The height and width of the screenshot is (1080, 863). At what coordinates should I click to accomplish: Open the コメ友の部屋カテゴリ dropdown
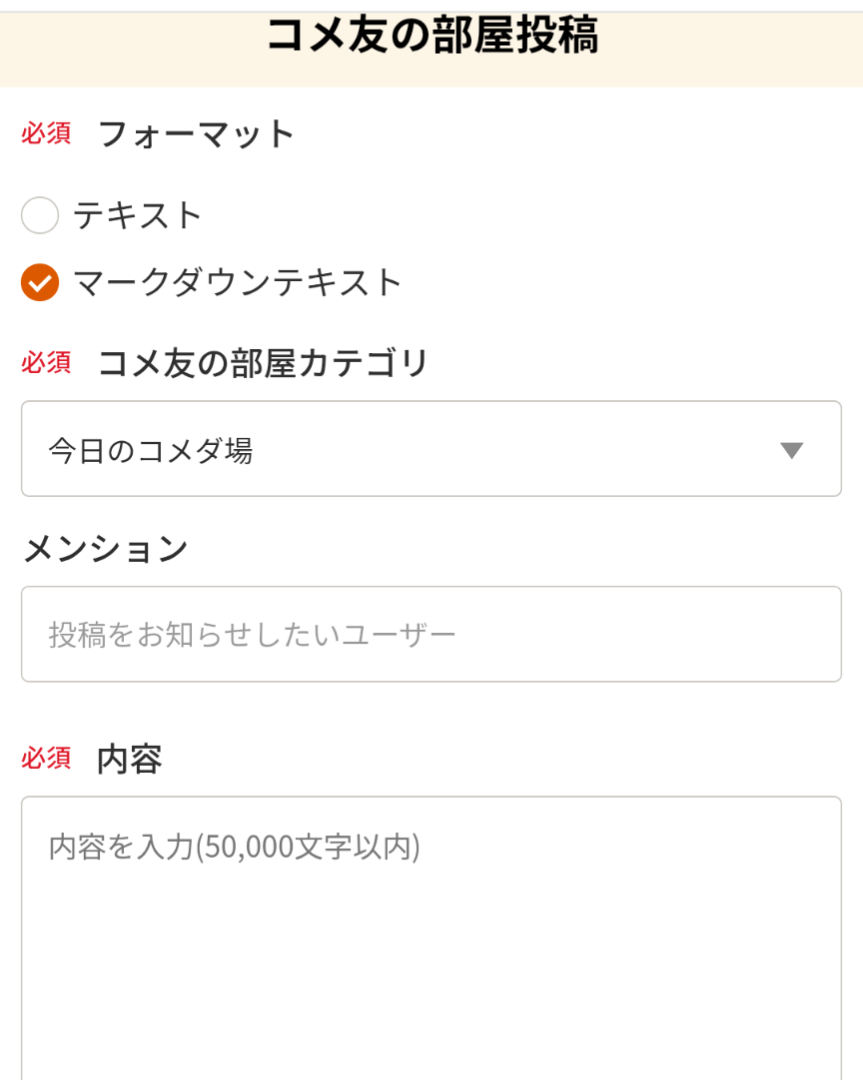tap(431, 449)
